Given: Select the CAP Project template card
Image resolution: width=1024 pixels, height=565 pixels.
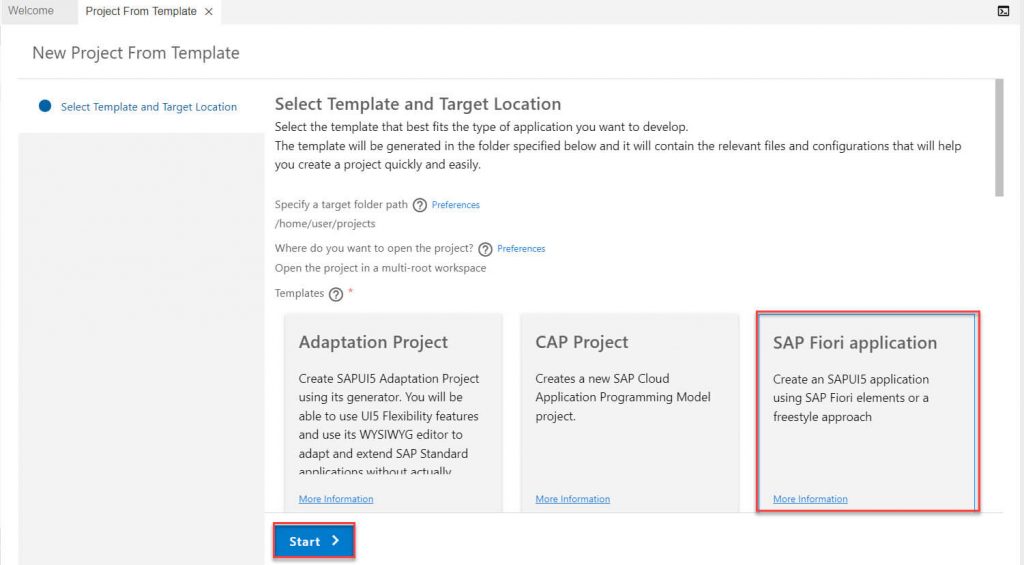Looking at the screenshot, I should (630, 413).
